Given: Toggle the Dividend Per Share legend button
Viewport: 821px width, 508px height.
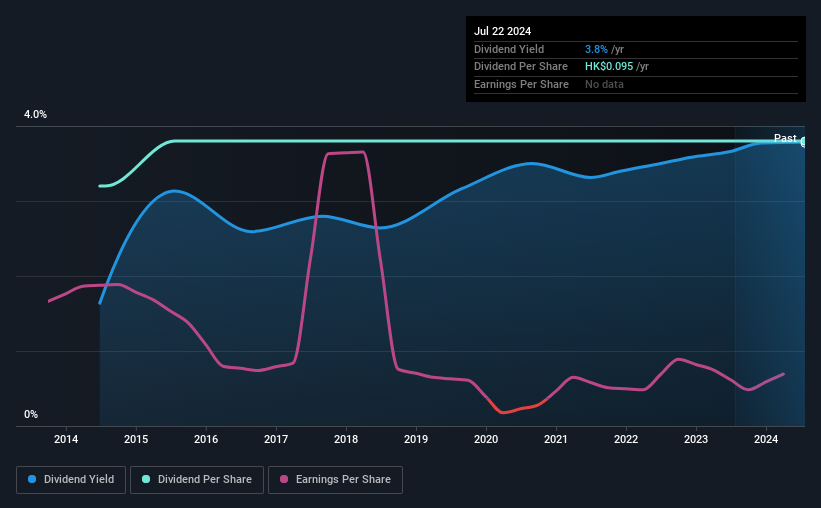Looking at the screenshot, I should coord(197,480).
